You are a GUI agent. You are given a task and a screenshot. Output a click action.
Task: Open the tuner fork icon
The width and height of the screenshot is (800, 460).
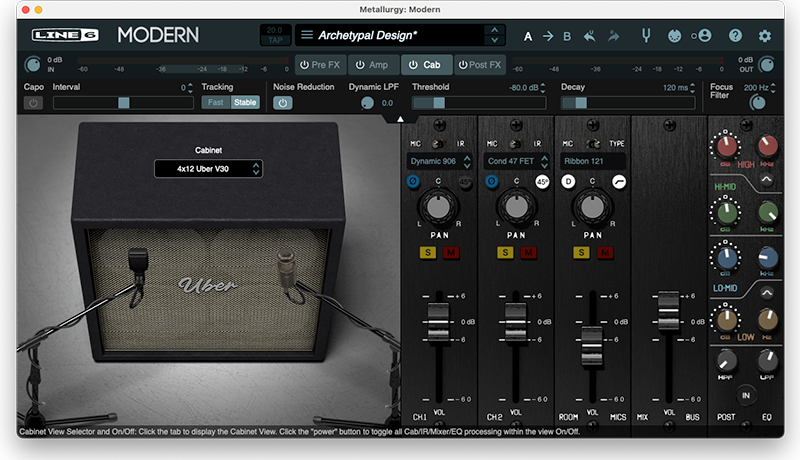(x=646, y=36)
